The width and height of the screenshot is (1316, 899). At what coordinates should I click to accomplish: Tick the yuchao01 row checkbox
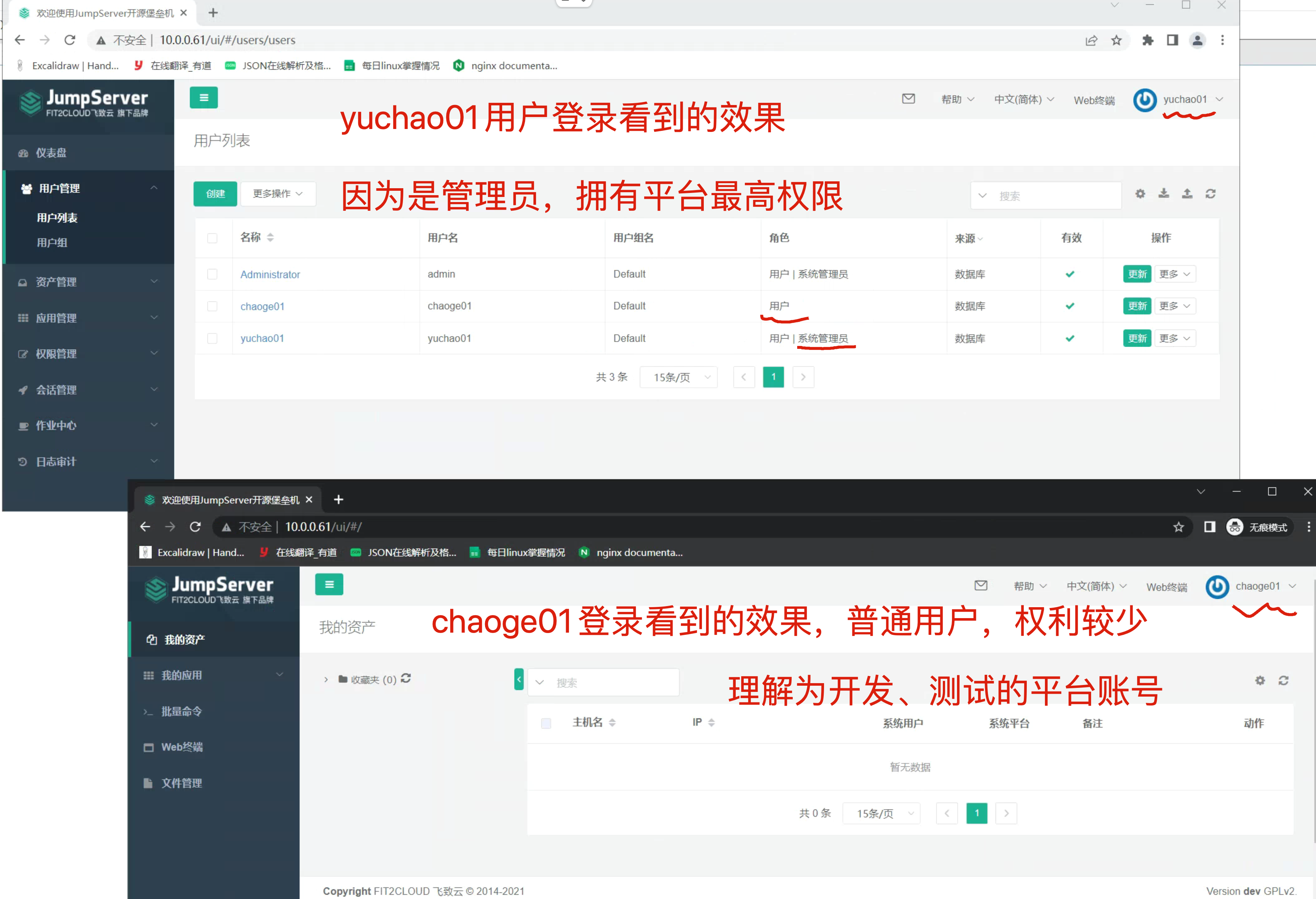212,338
